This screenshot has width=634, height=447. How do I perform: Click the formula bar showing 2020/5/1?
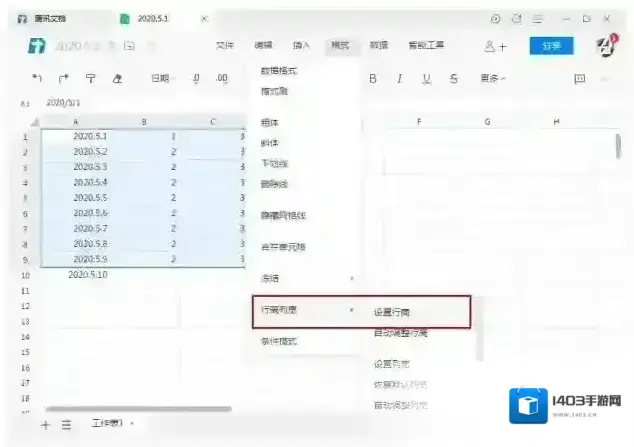click(63, 103)
